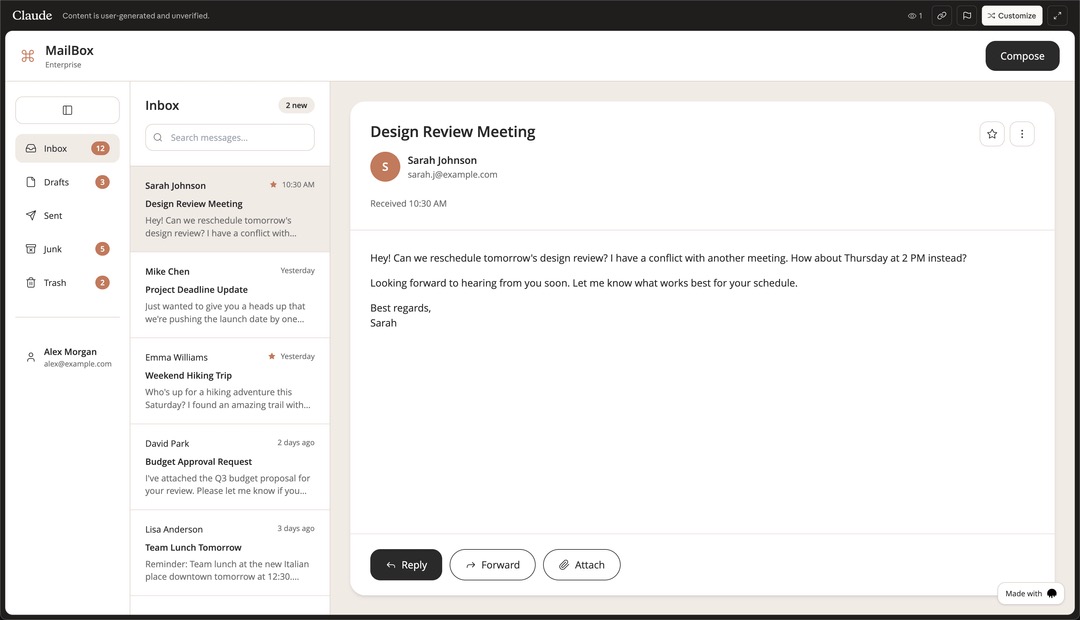Image resolution: width=1080 pixels, height=620 pixels.
Task: Compose a new email
Action: tap(1022, 56)
